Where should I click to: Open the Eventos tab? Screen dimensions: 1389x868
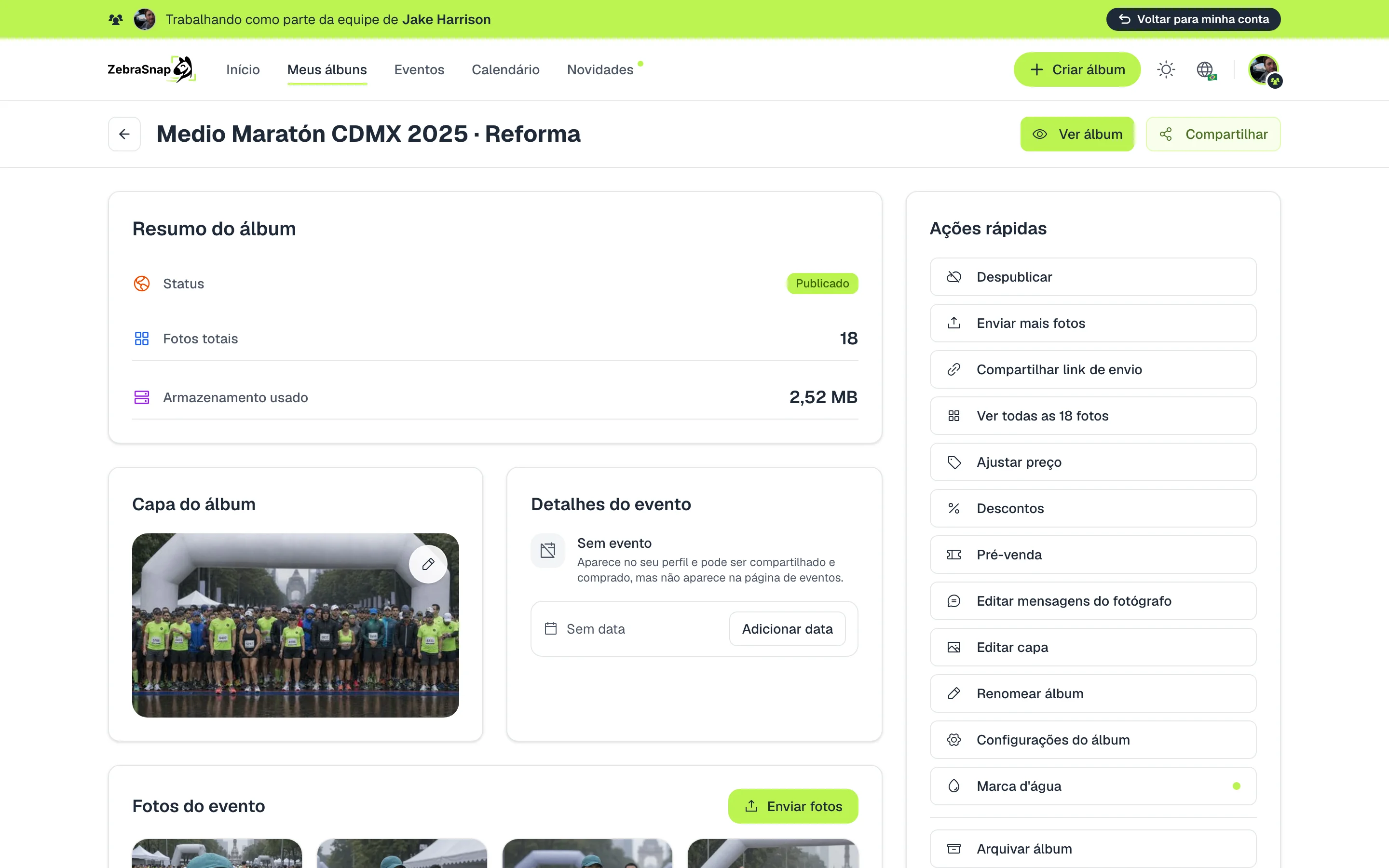click(419, 69)
